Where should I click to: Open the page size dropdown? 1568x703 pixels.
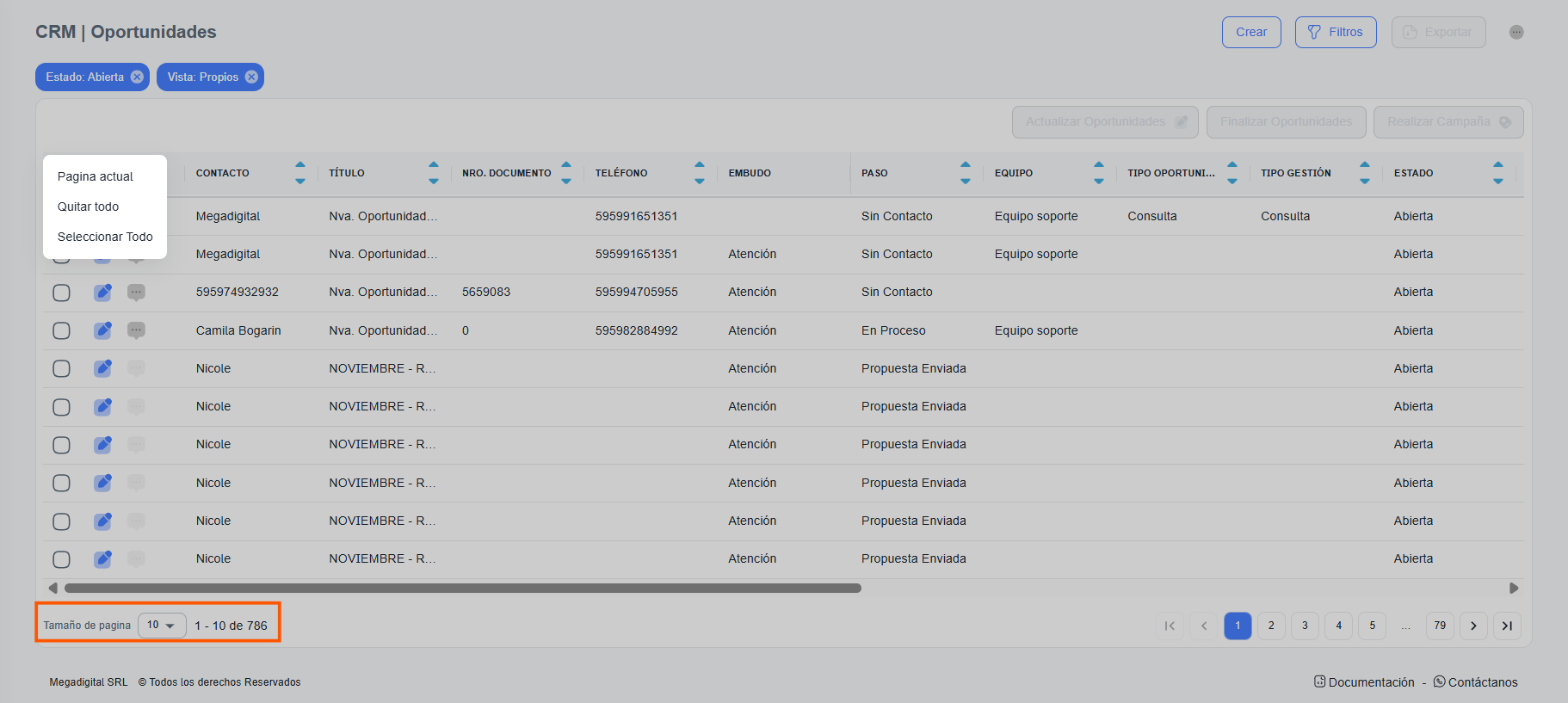(162, 626)
